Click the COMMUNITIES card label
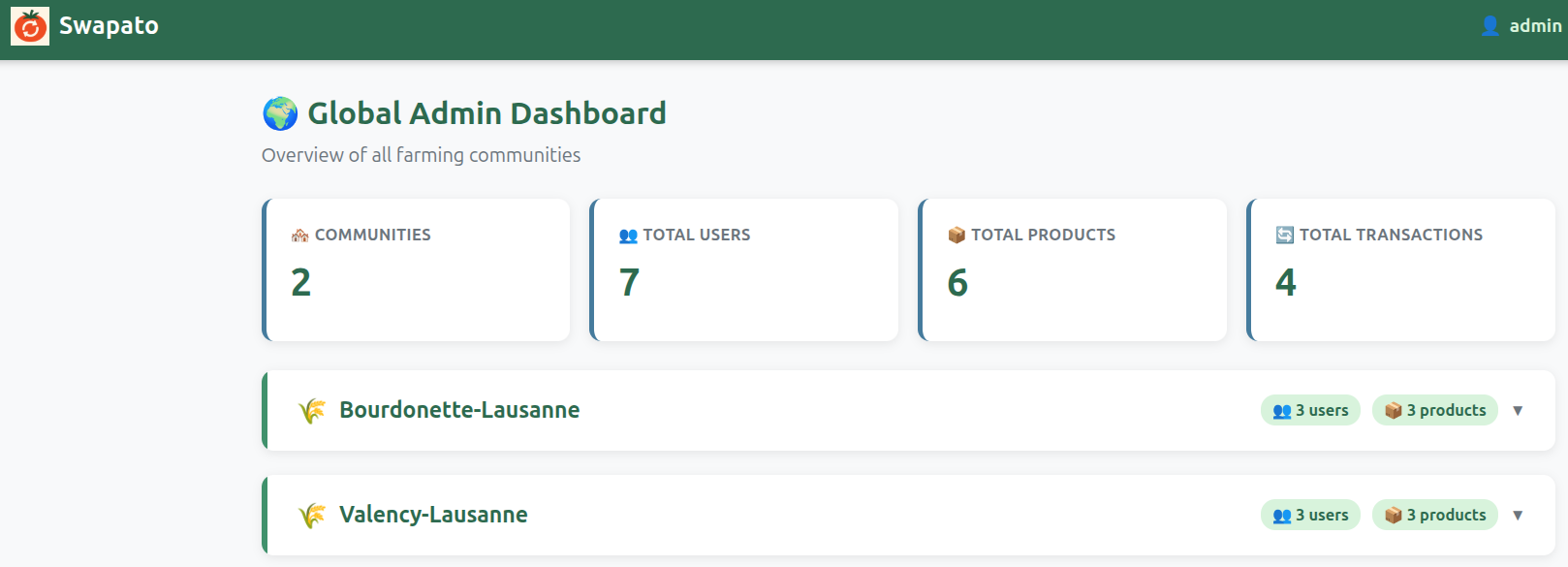Screen dimensions: 1568x567 (x=373, y=235)
